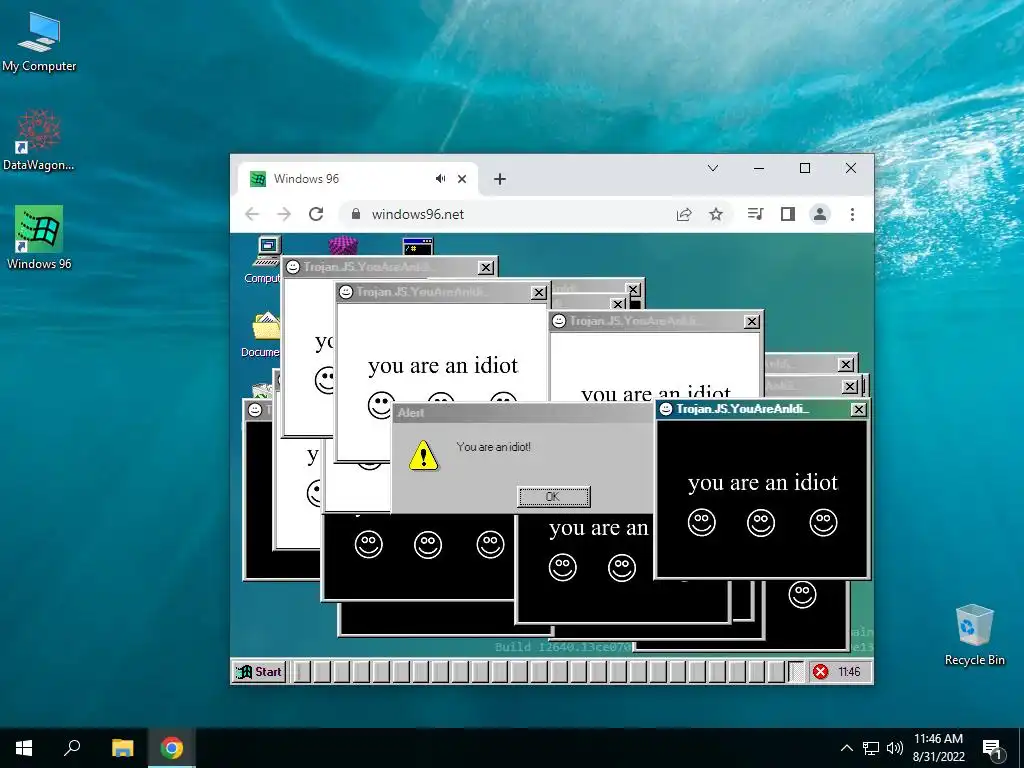Click the 11:46 AM date and time
Screen dimensions: 1024x768
point(938,748)
